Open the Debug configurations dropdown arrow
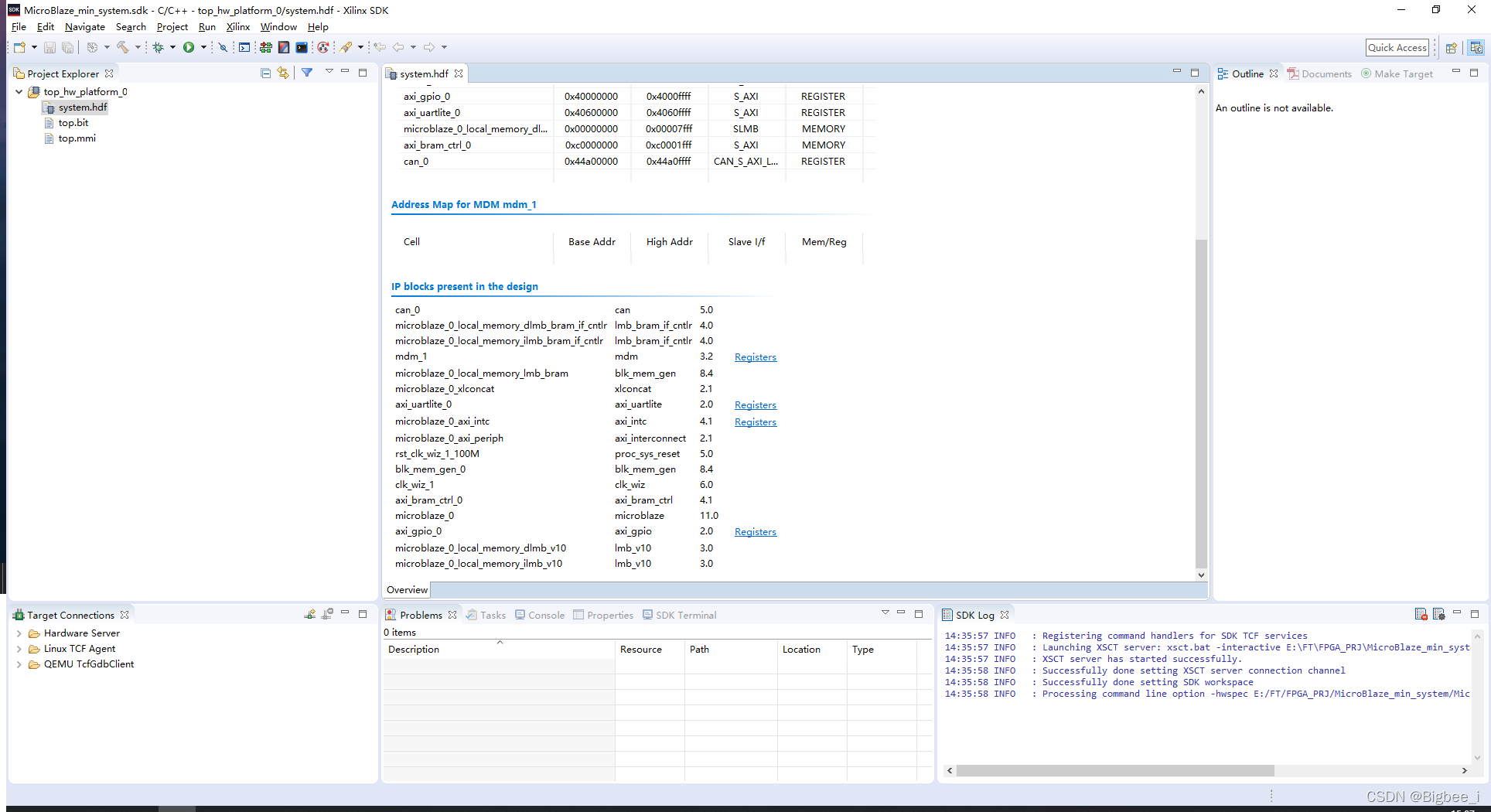This screenshot has width=1491, height=812. [172, 47]
